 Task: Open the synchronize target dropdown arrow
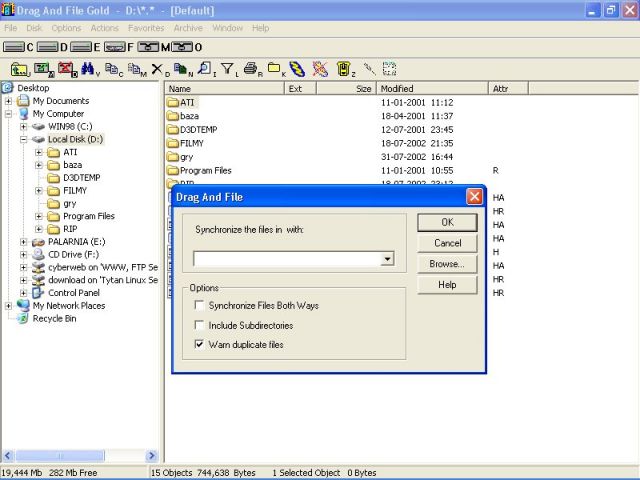[x=387, y=259]
